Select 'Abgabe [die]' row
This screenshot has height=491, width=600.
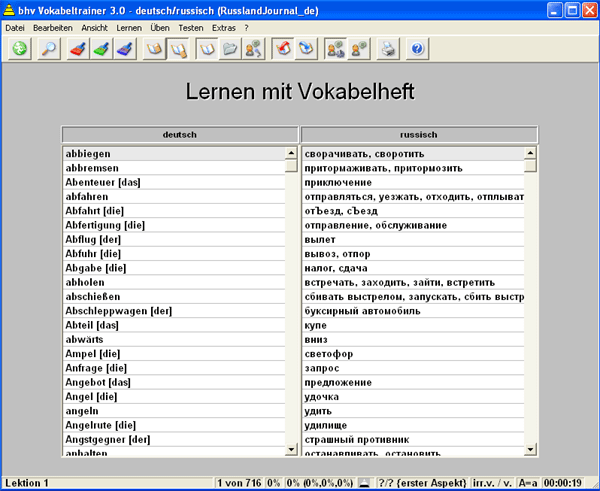point(174,268)
